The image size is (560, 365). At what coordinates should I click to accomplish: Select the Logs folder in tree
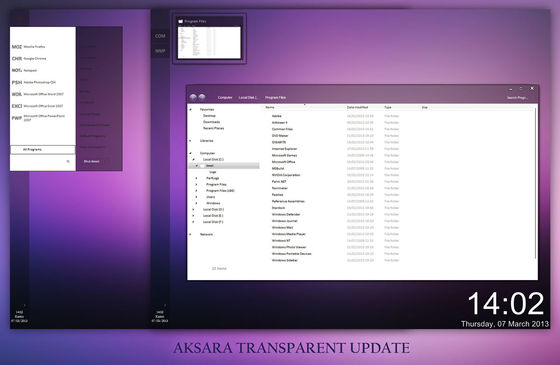(x=212, y=172)
